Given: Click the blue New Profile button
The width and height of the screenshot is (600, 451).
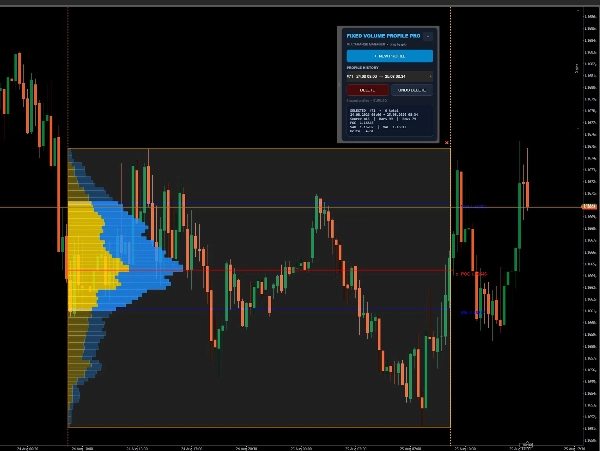Looking at the screenshot, I should (x=390, y=56).
